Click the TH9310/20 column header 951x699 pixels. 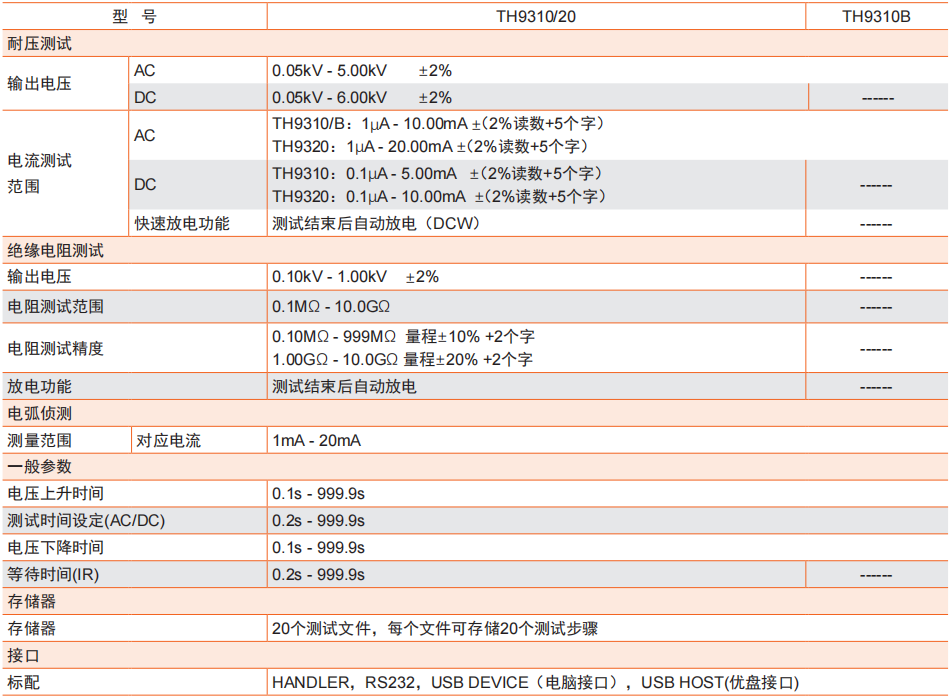pos(536,17)
